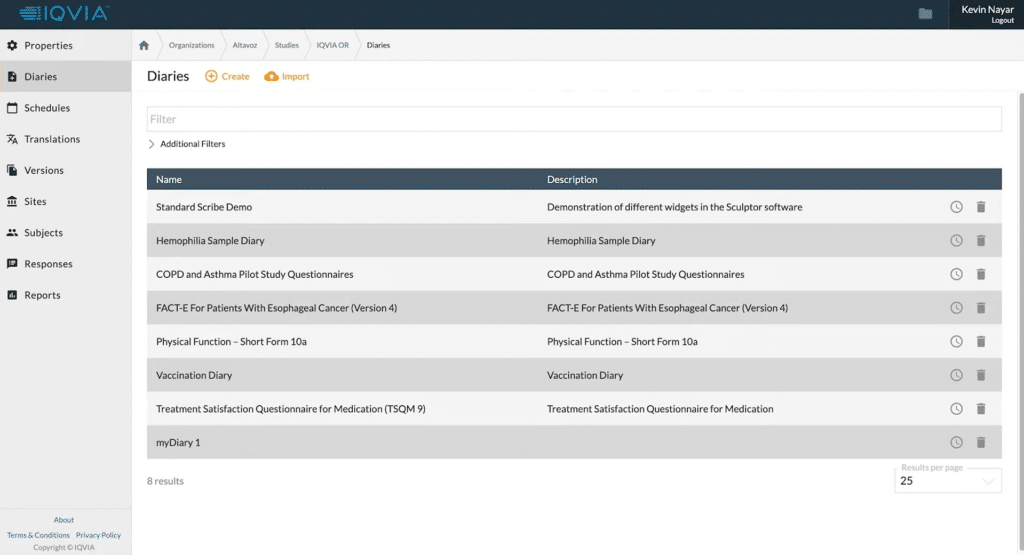Open Properties in the sidebar
The image size is (1024, 555).
65,45
